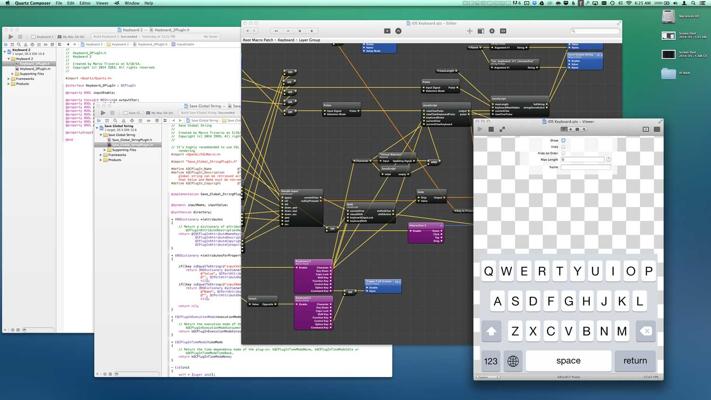Open the desktop folder icon
711x400 pixels.
click(x=668, y=73)
